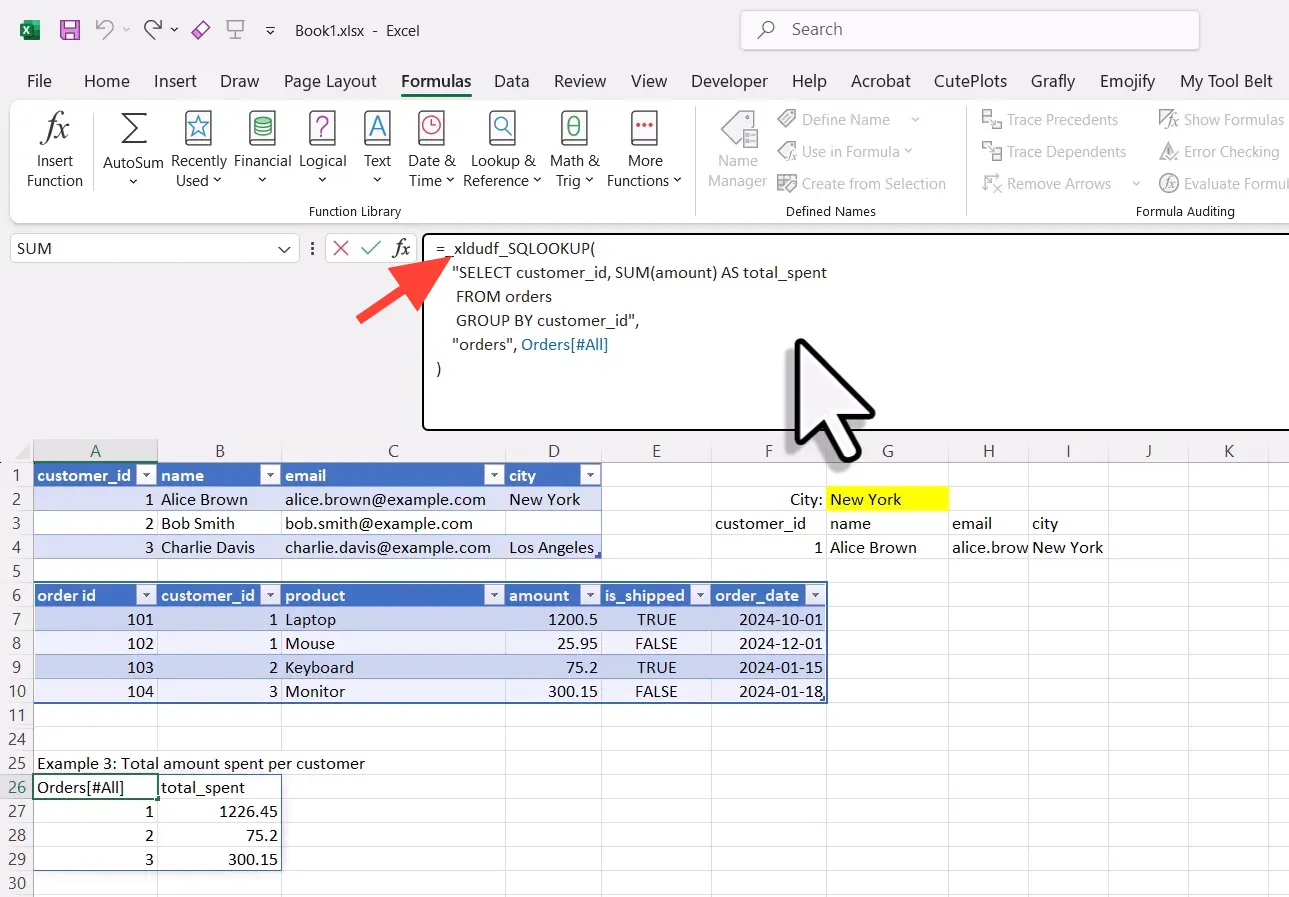
Task: Open the Financial functions icon
Action: click(262, 130)
